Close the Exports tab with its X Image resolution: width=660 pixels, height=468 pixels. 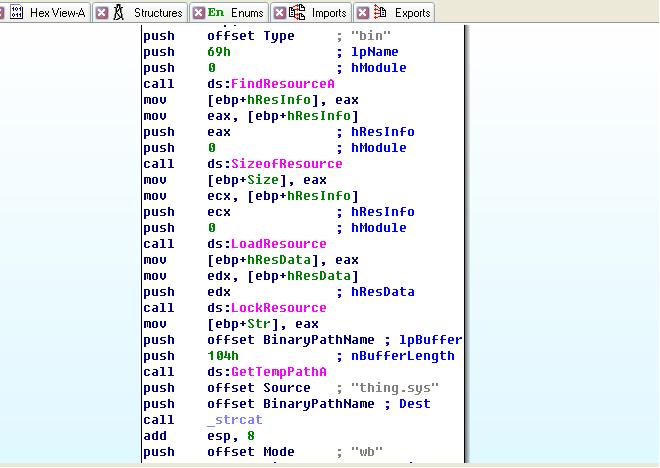(362, 13)
